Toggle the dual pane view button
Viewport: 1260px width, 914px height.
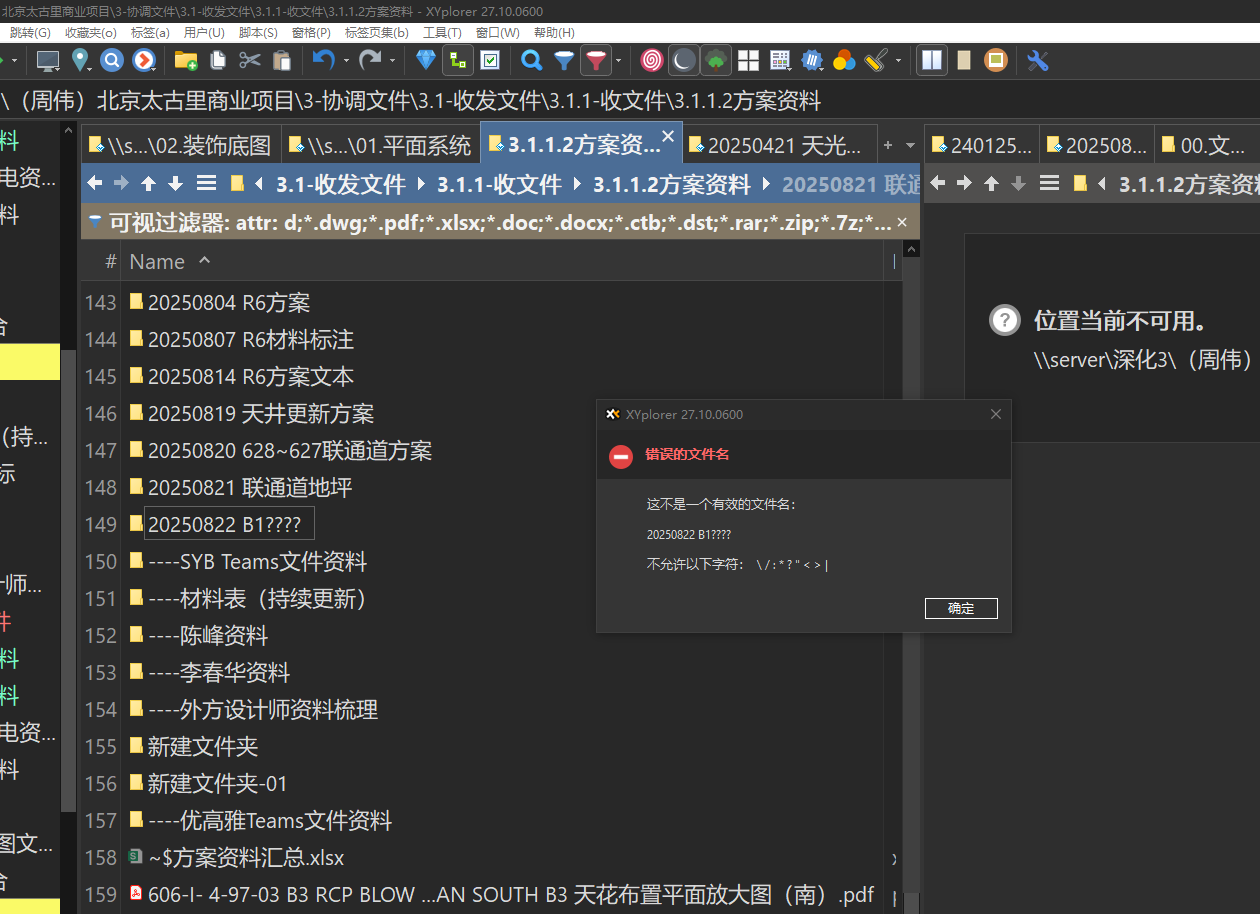932,61
